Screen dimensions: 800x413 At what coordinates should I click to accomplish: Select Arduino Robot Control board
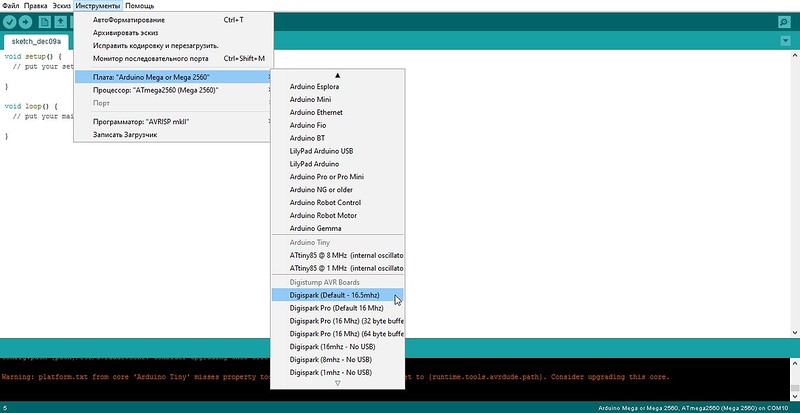tap(337, 202)
